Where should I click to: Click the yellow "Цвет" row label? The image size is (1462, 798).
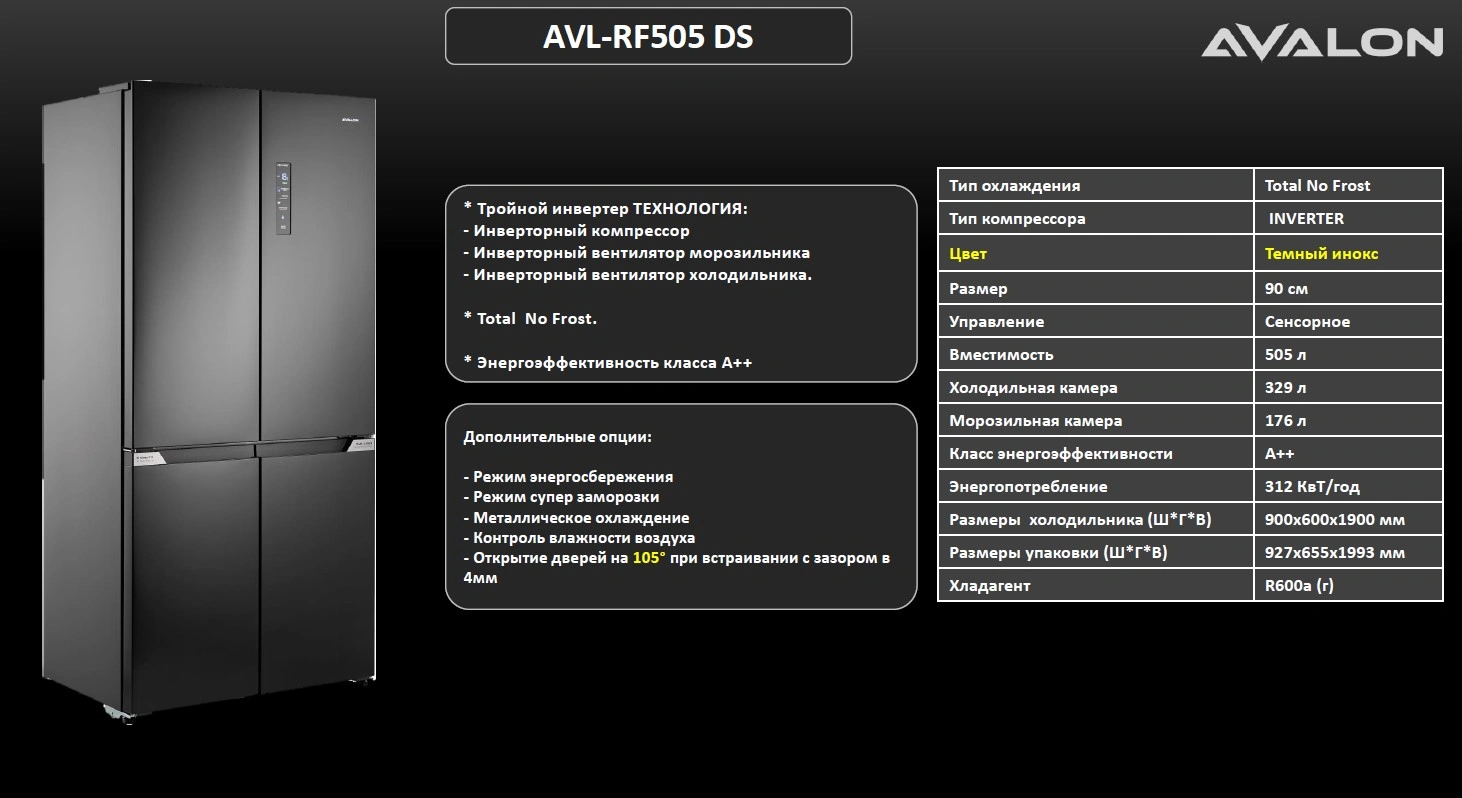click(x=968, y=254)
